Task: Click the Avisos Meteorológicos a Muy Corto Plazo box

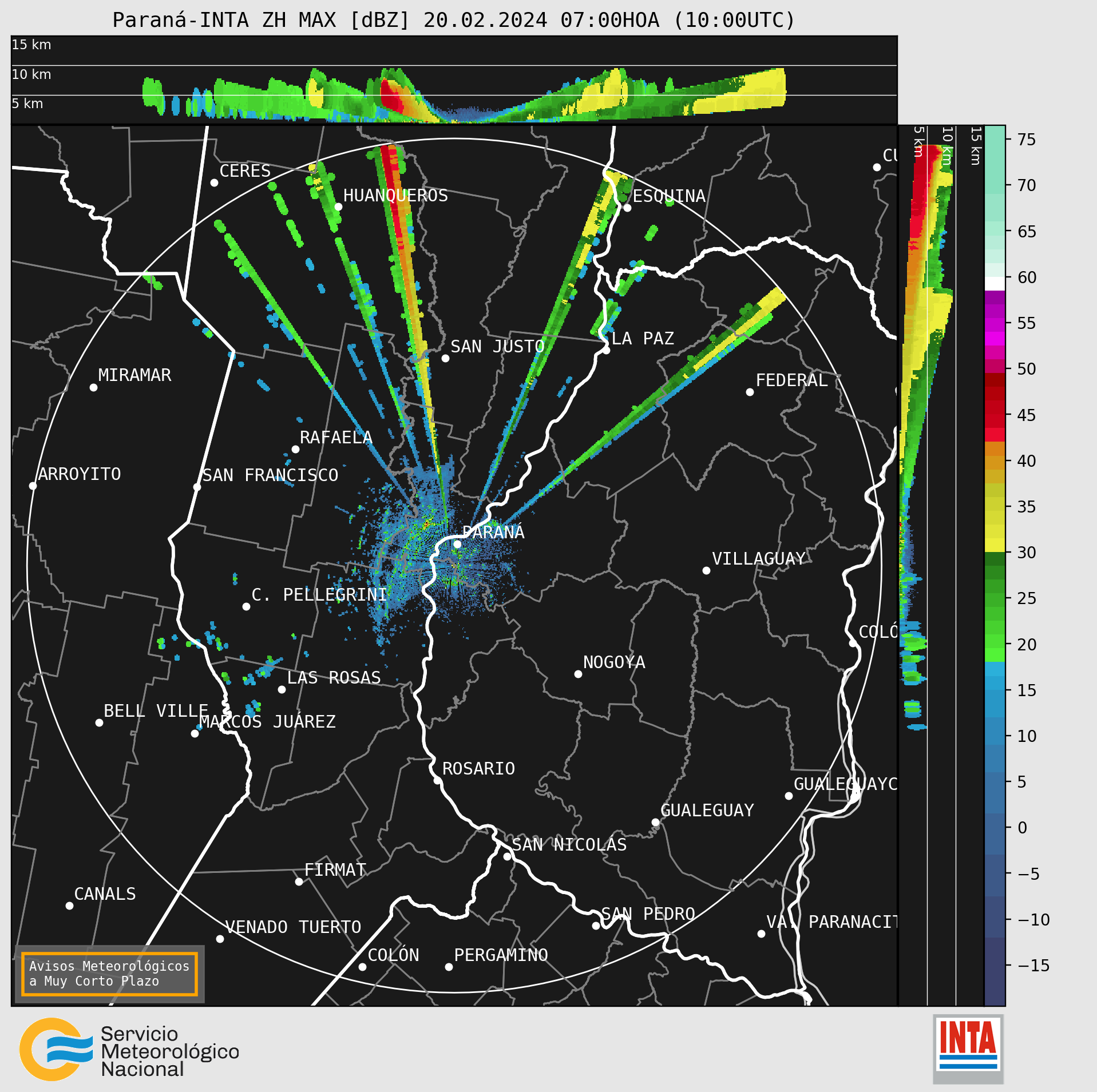Action: 109,974
